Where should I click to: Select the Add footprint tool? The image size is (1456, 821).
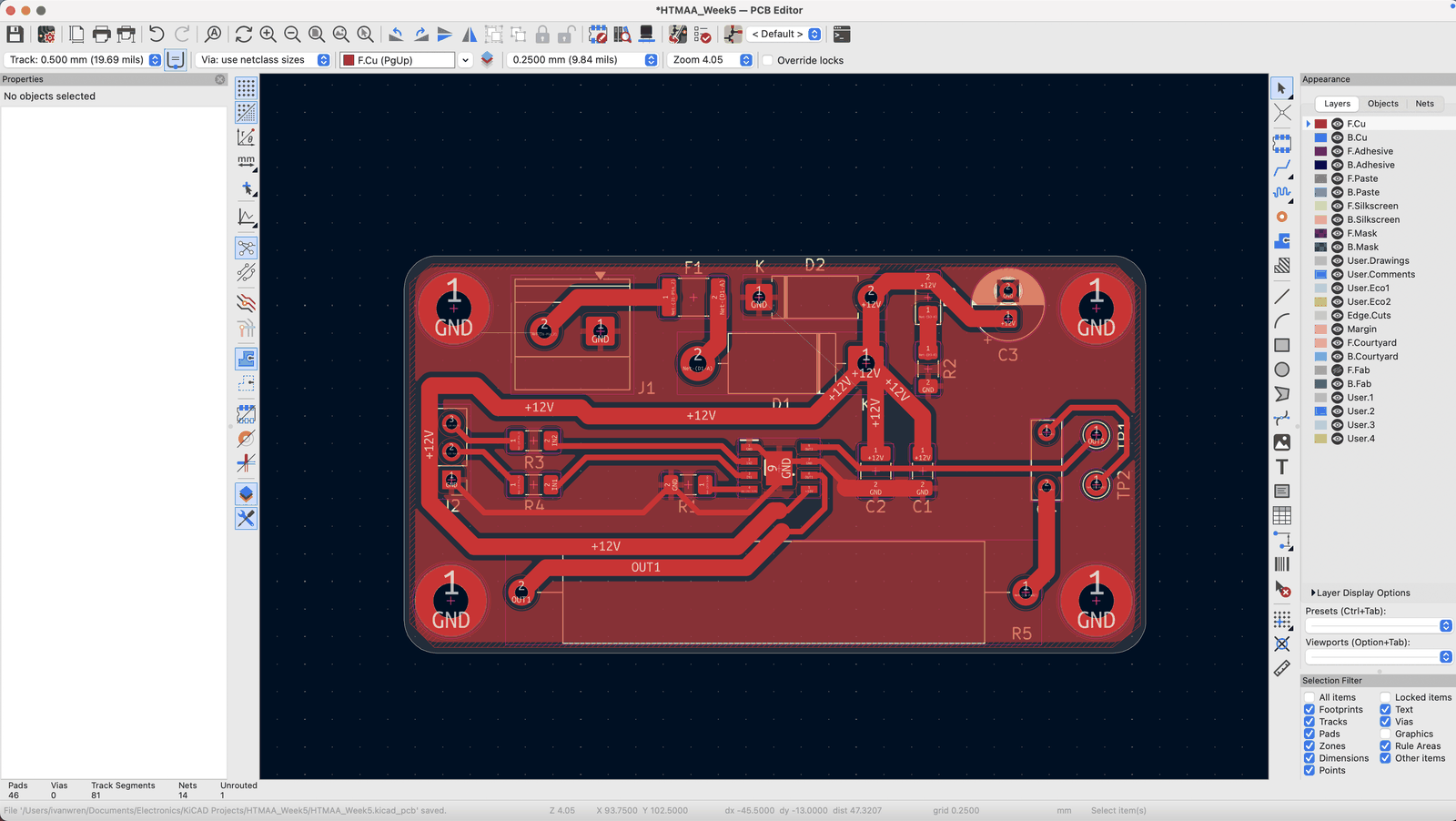point(1282,144)
